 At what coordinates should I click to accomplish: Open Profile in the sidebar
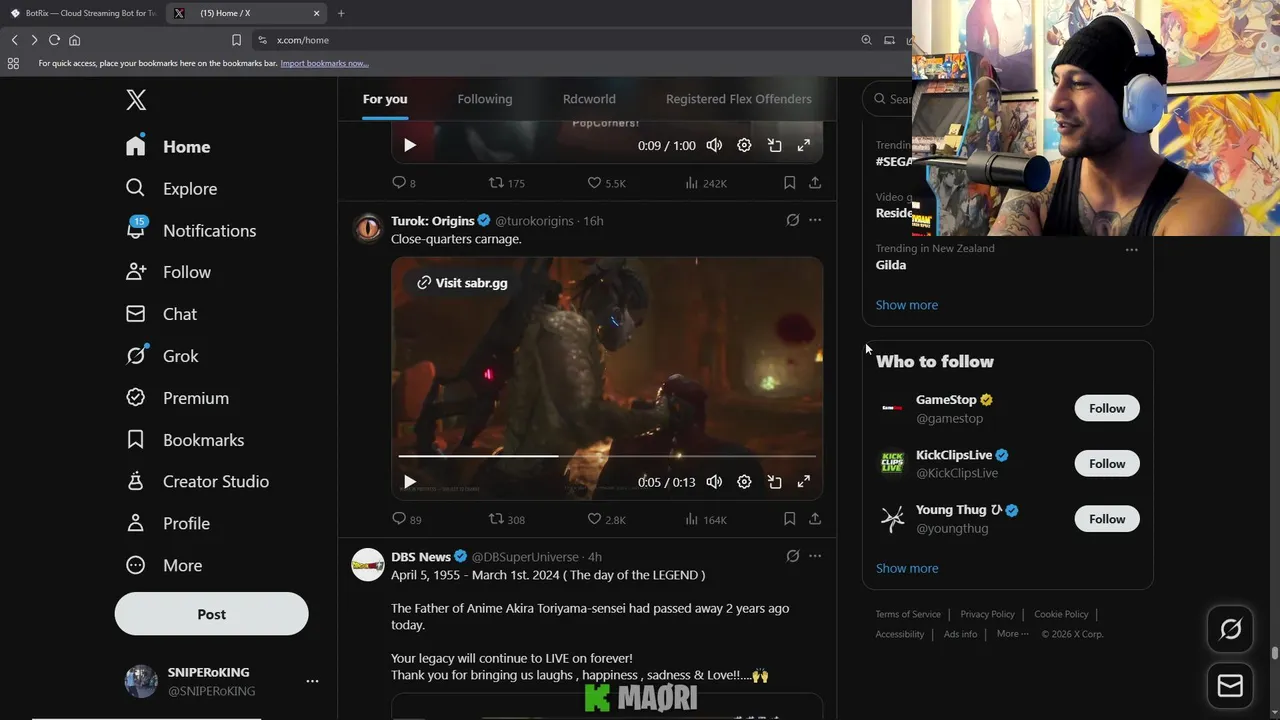pyautogui.click(x=168, y=524)
